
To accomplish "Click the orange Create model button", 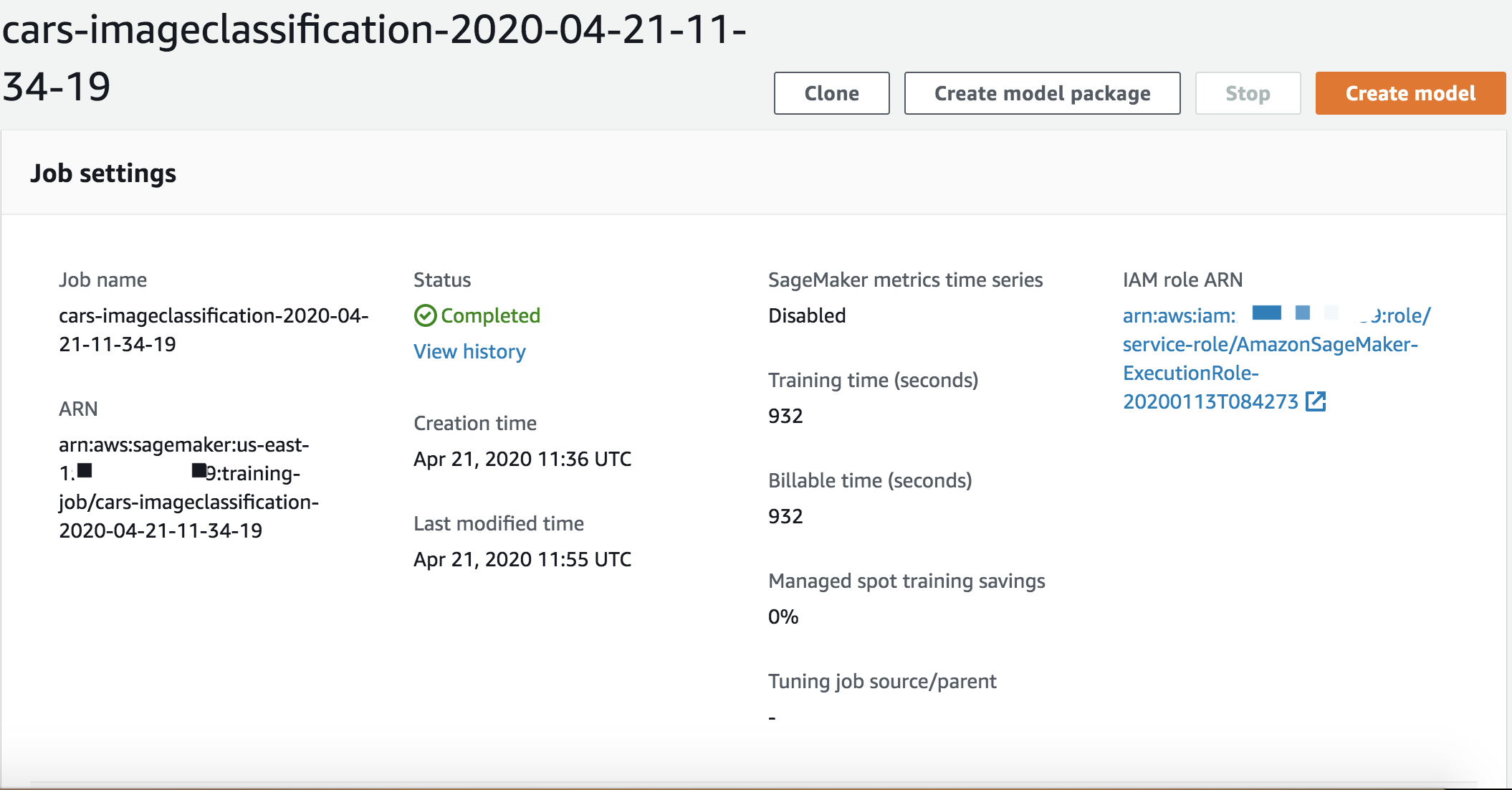I will 1410,93.
